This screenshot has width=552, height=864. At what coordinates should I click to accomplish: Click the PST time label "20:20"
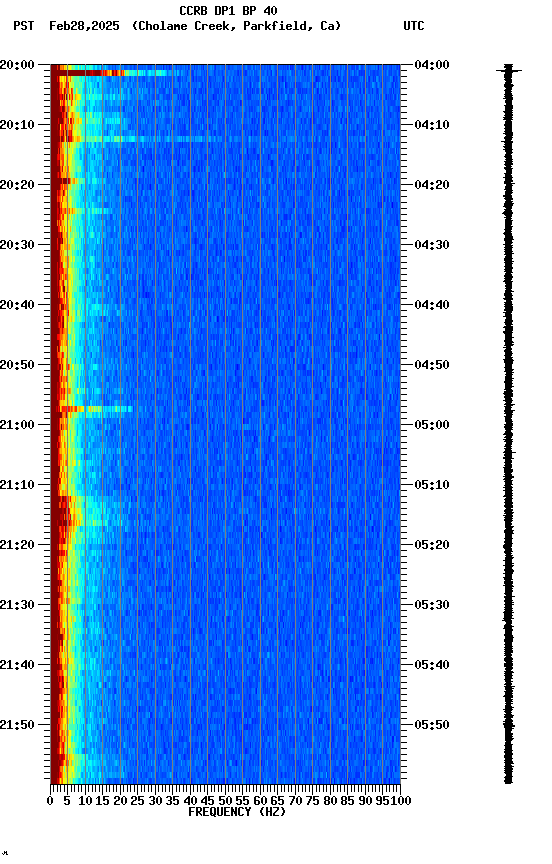pos(17,185)
